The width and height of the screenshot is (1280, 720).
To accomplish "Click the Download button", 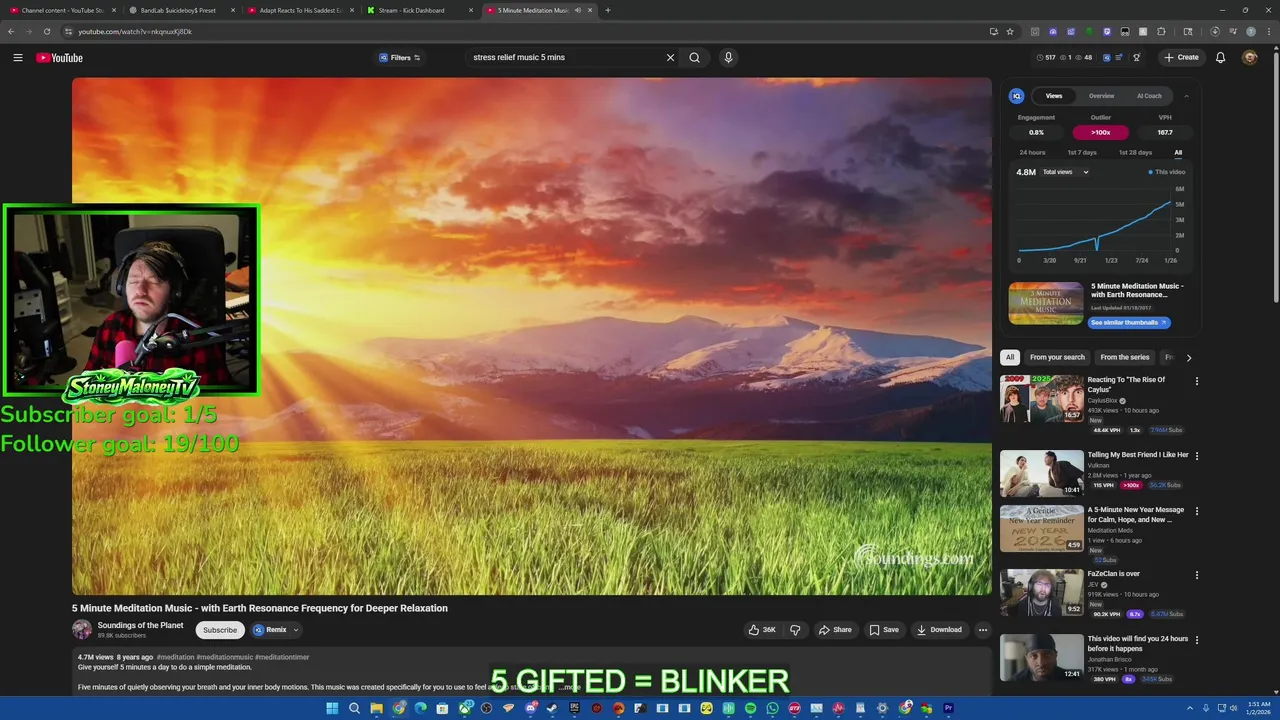I will (x=939, y=630).
